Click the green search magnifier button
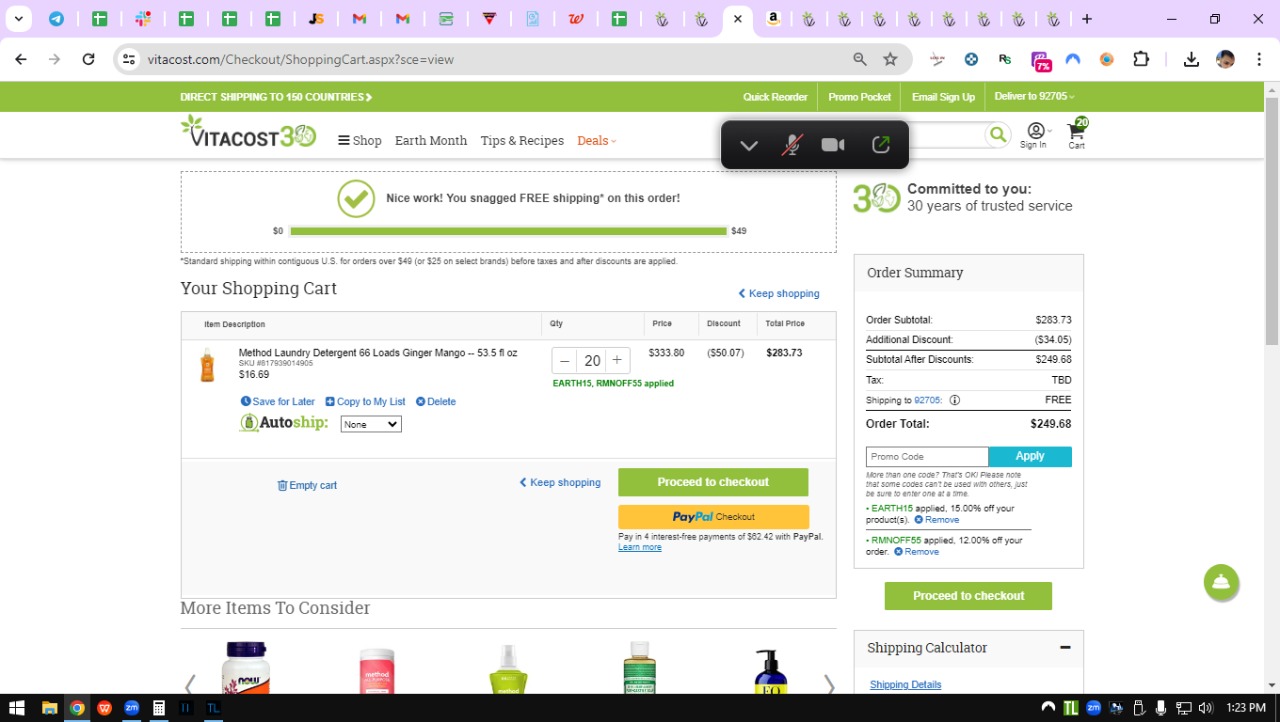 997,135
